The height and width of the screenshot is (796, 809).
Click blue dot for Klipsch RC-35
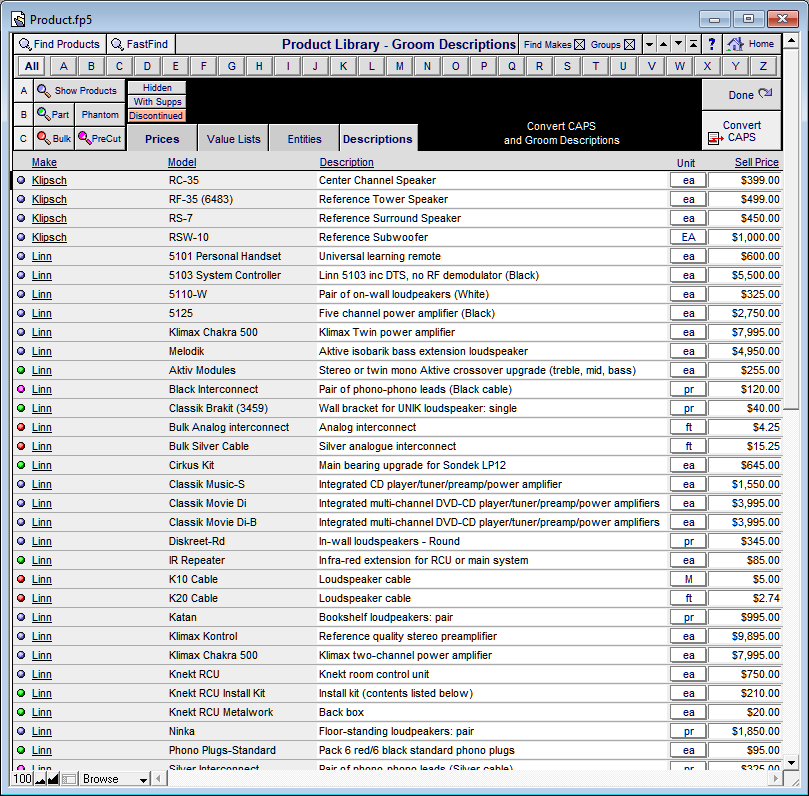pos(21,181)
